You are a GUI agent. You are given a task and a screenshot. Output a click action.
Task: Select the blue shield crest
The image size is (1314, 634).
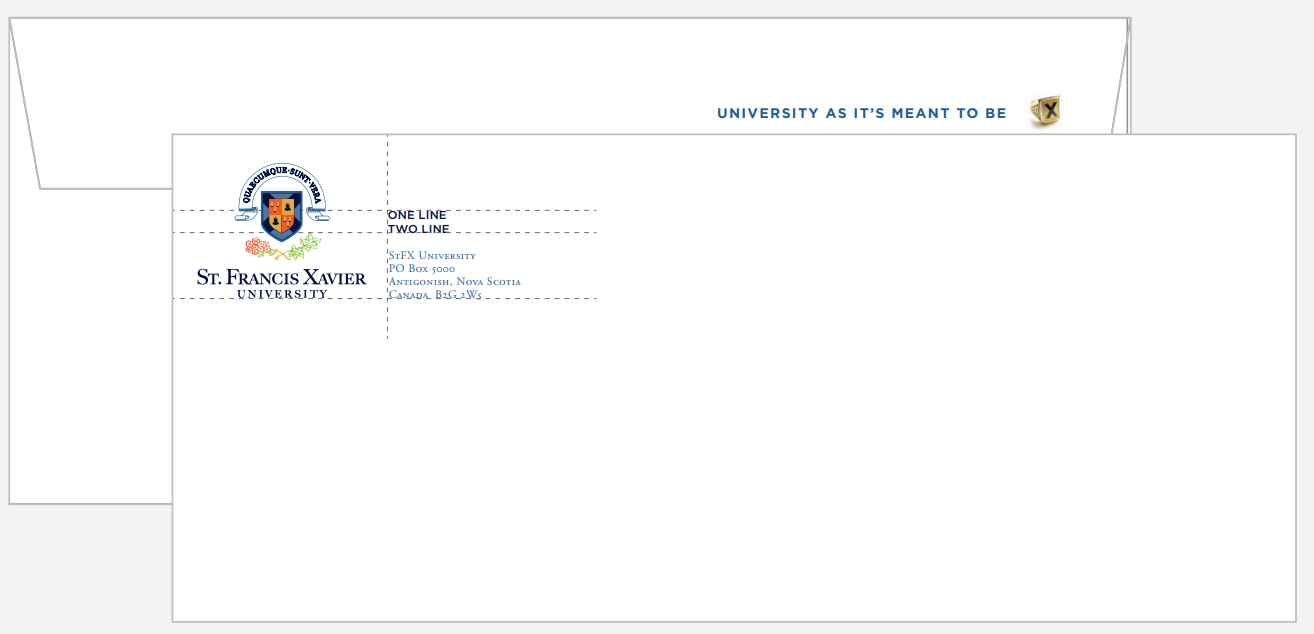tap(281, 216)
